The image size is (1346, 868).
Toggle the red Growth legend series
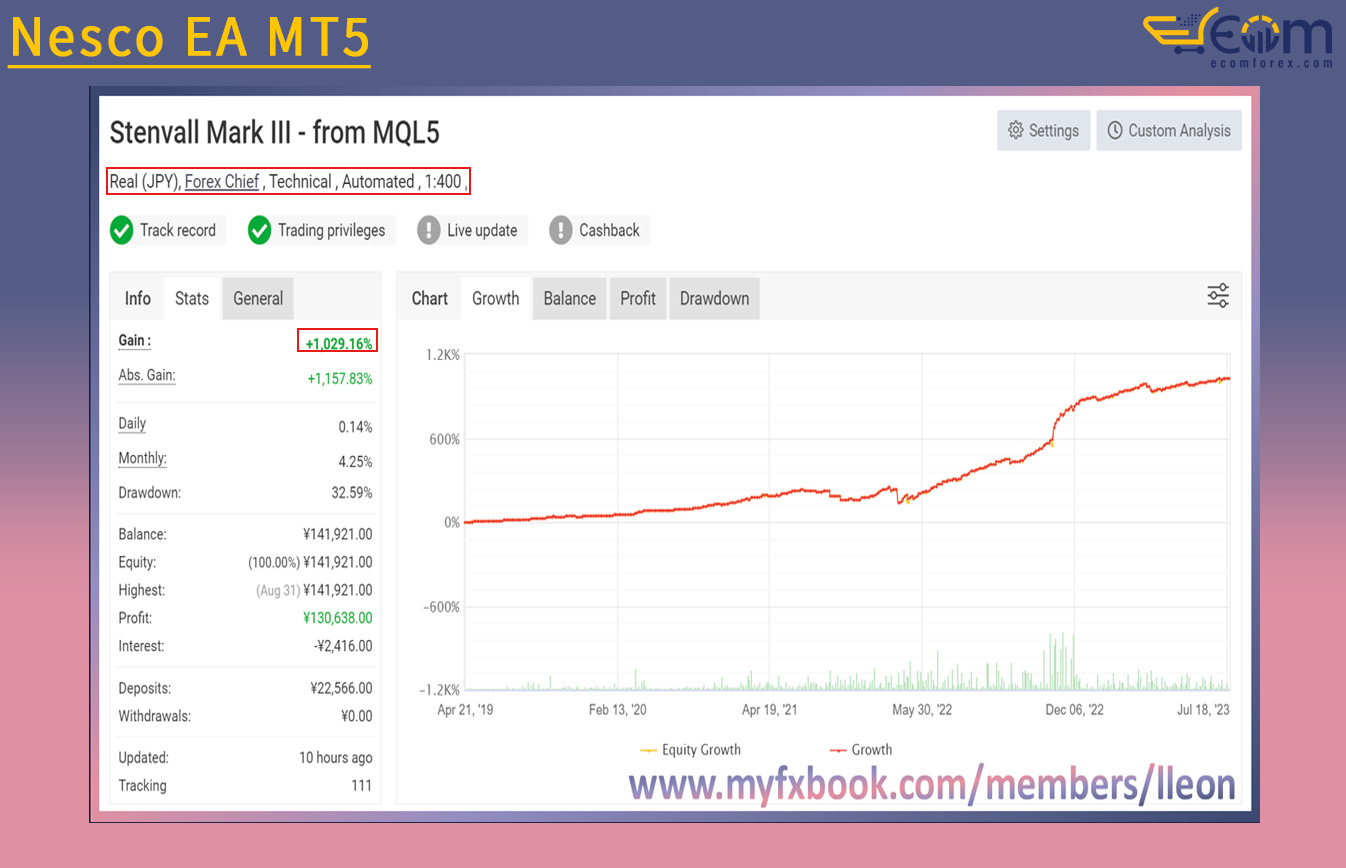(x=861, y=750)
